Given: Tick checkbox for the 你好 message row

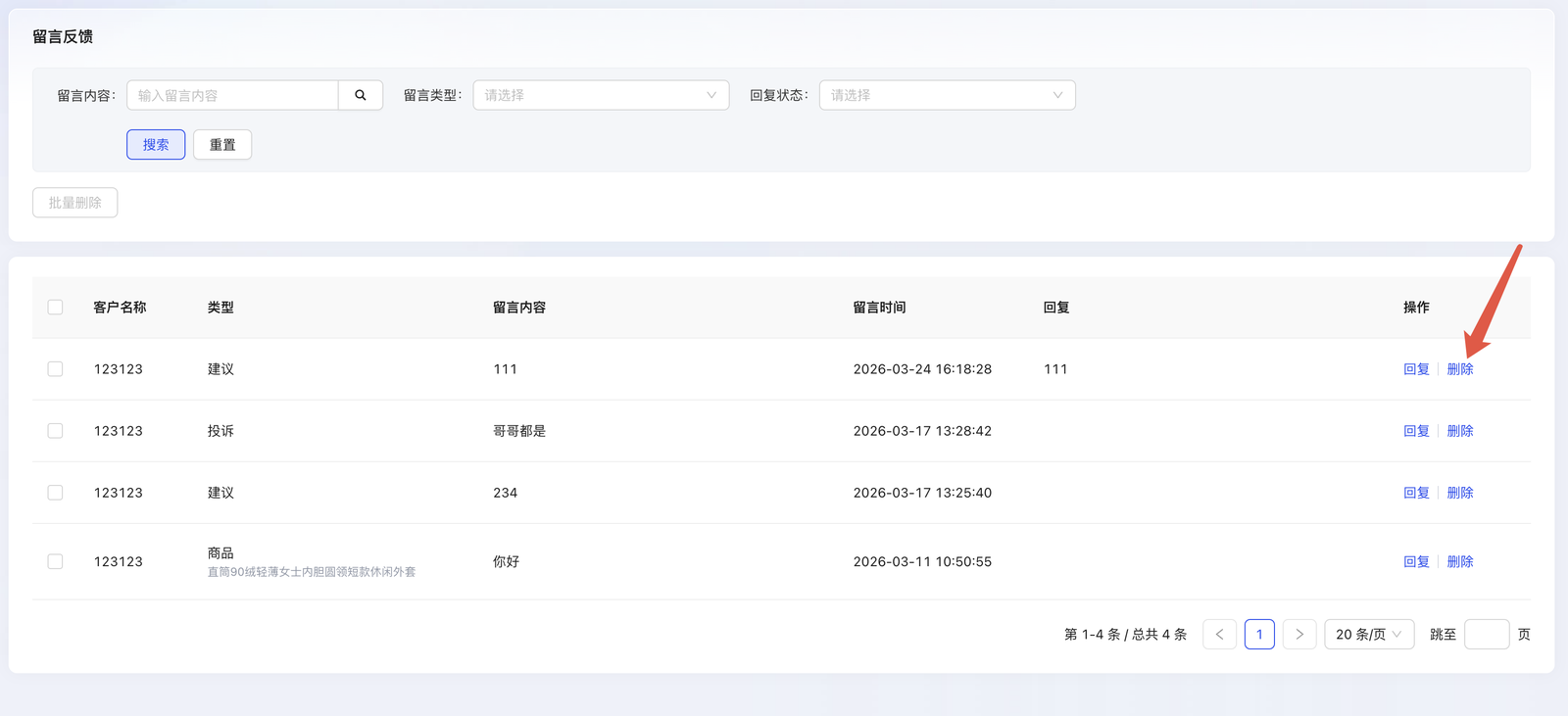Looking at the screenshot, I should click(x=55, y=561).
